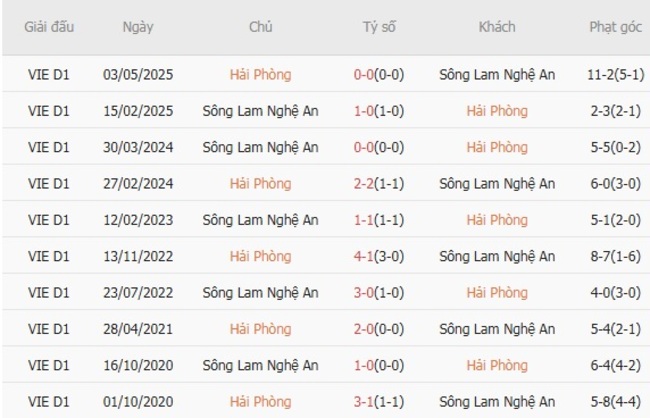Click the corner stat 11-2(5-1)
This screenshot has height=418, width=650.
(615, 74)
